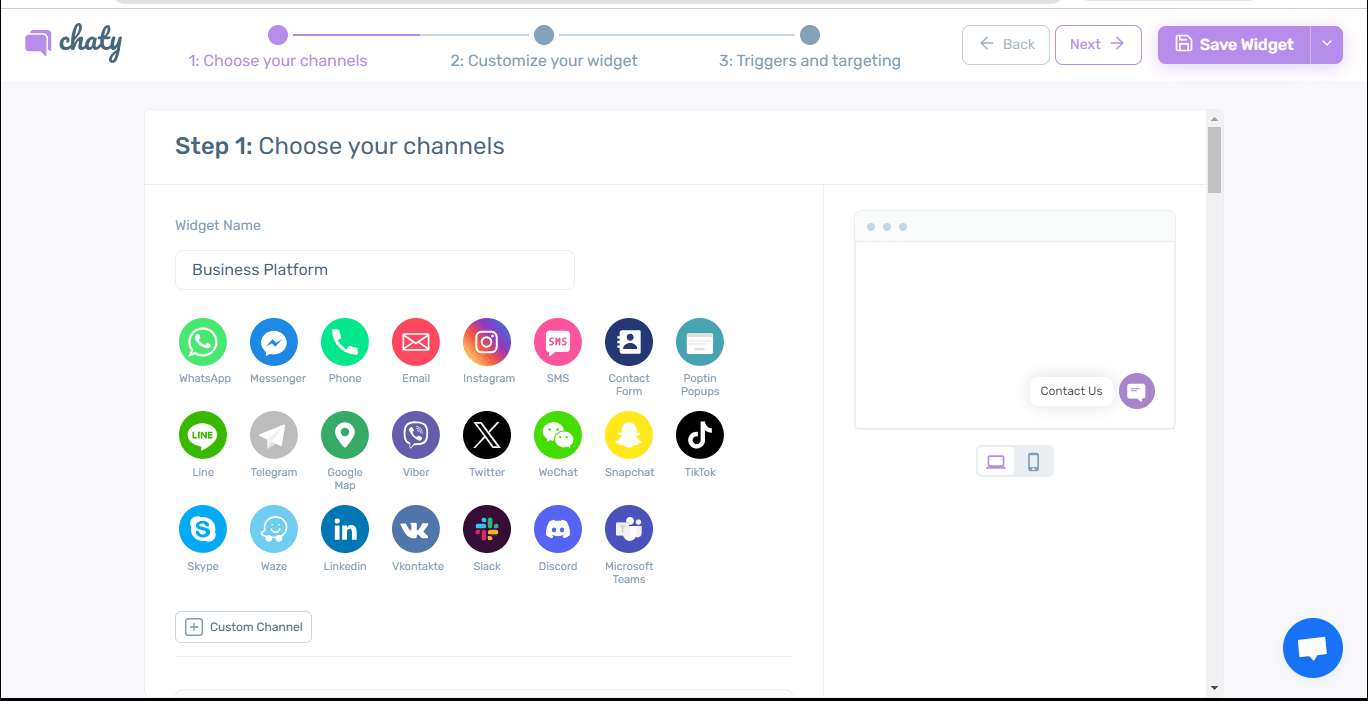The image size is (1368, 701).
Task: Go to step 3 Triggers and targeting
Action: (x=810, y=61)
